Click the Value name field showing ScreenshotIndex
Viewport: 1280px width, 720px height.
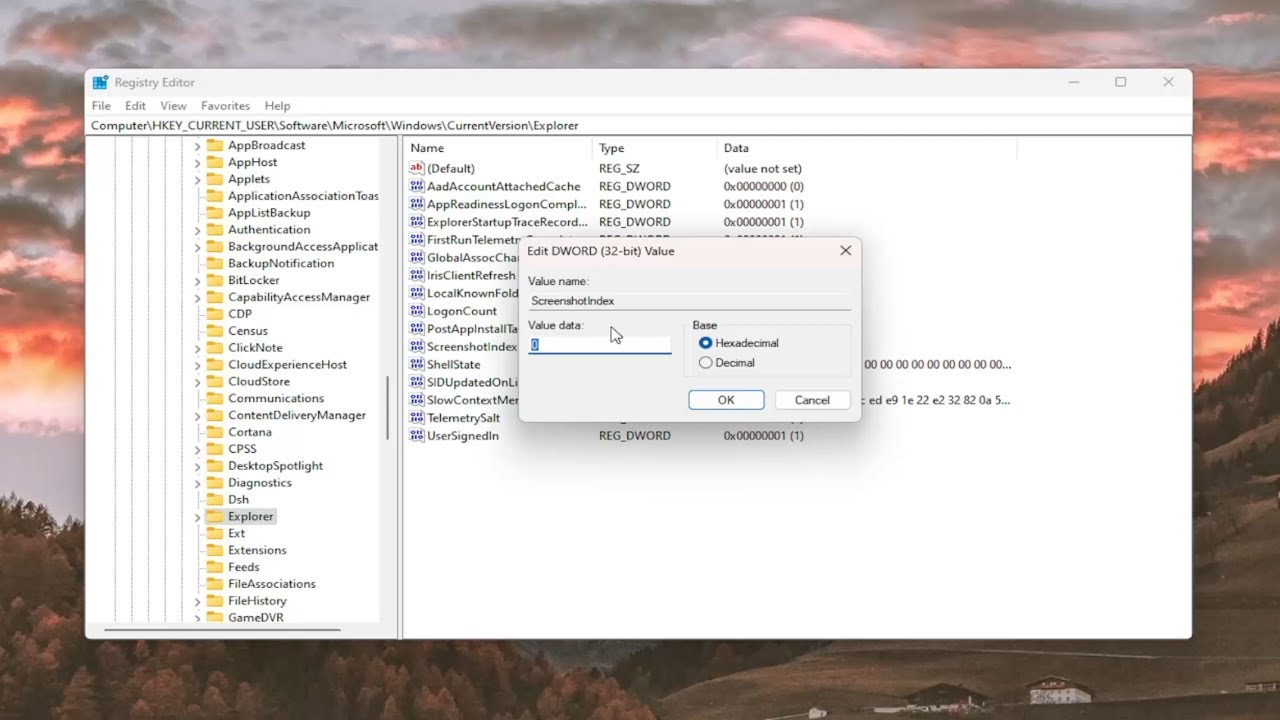[x=689, y=300]
